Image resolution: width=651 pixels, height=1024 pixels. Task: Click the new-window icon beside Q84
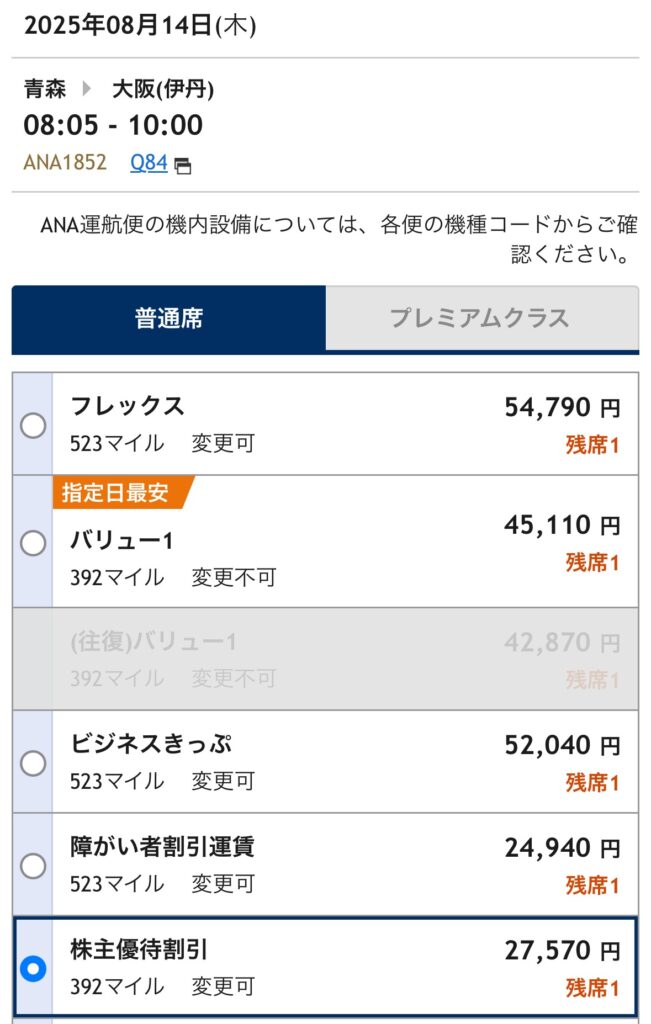183,166
